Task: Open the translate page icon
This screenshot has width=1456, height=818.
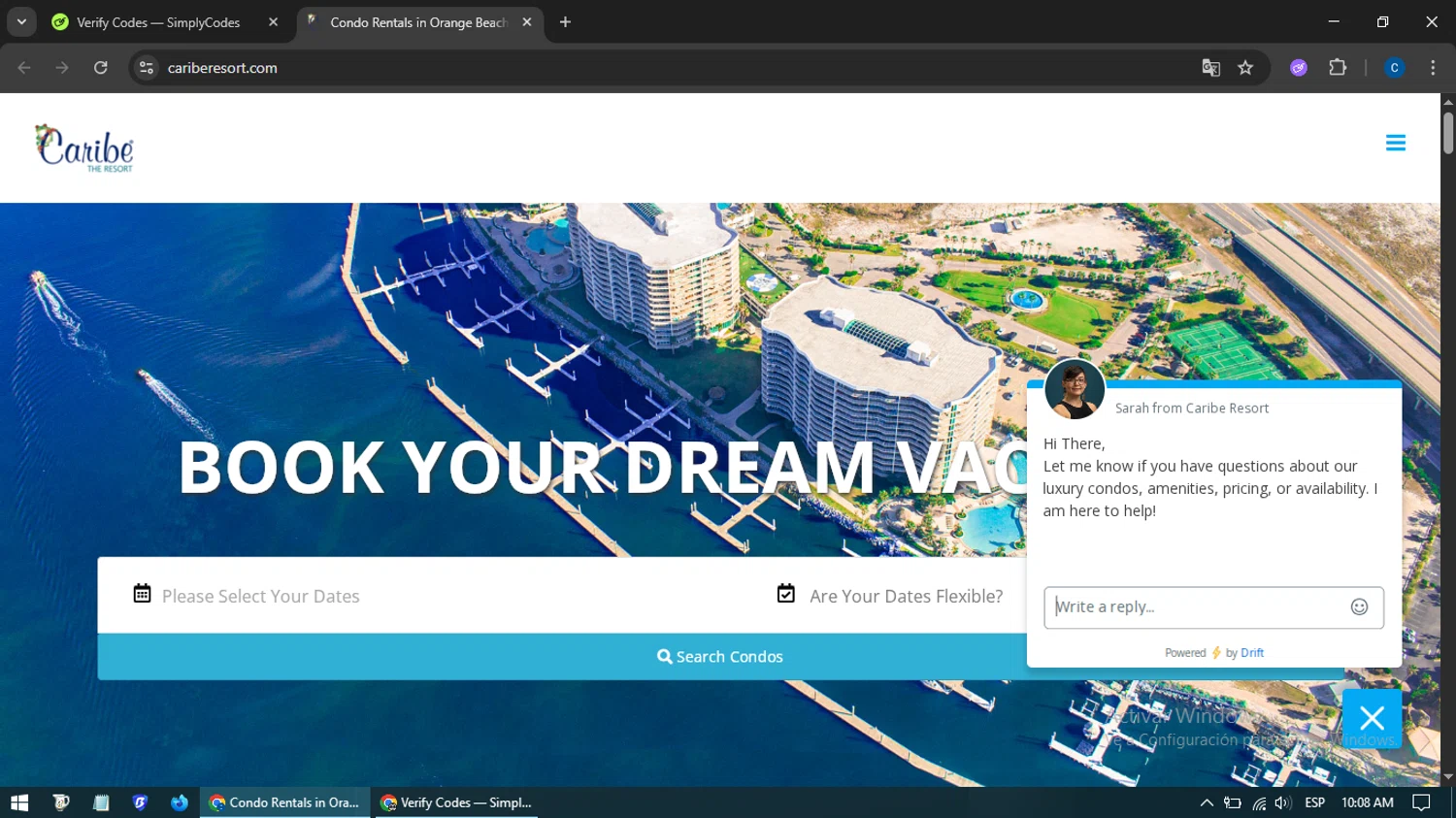Action: tap(1210, 68)
